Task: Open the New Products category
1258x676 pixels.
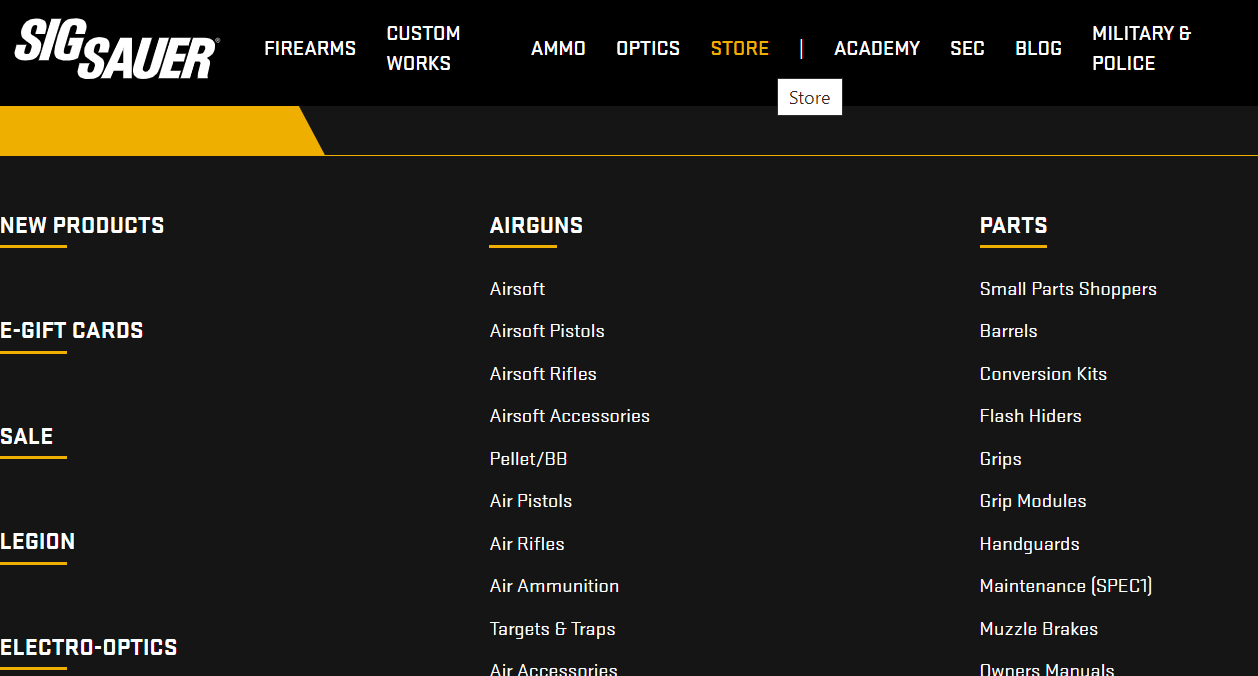Action: tap(82, 226)
